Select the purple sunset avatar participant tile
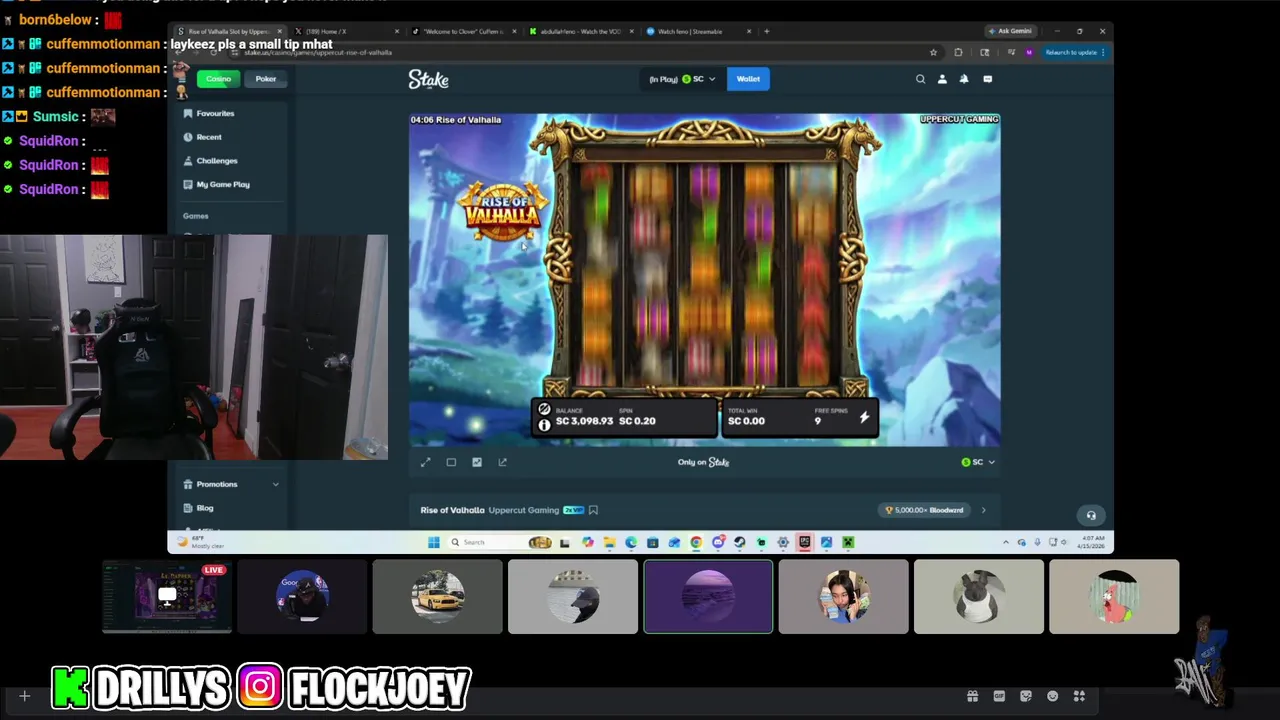This screenshot has height=720, width=1280. tap(708, 597)
